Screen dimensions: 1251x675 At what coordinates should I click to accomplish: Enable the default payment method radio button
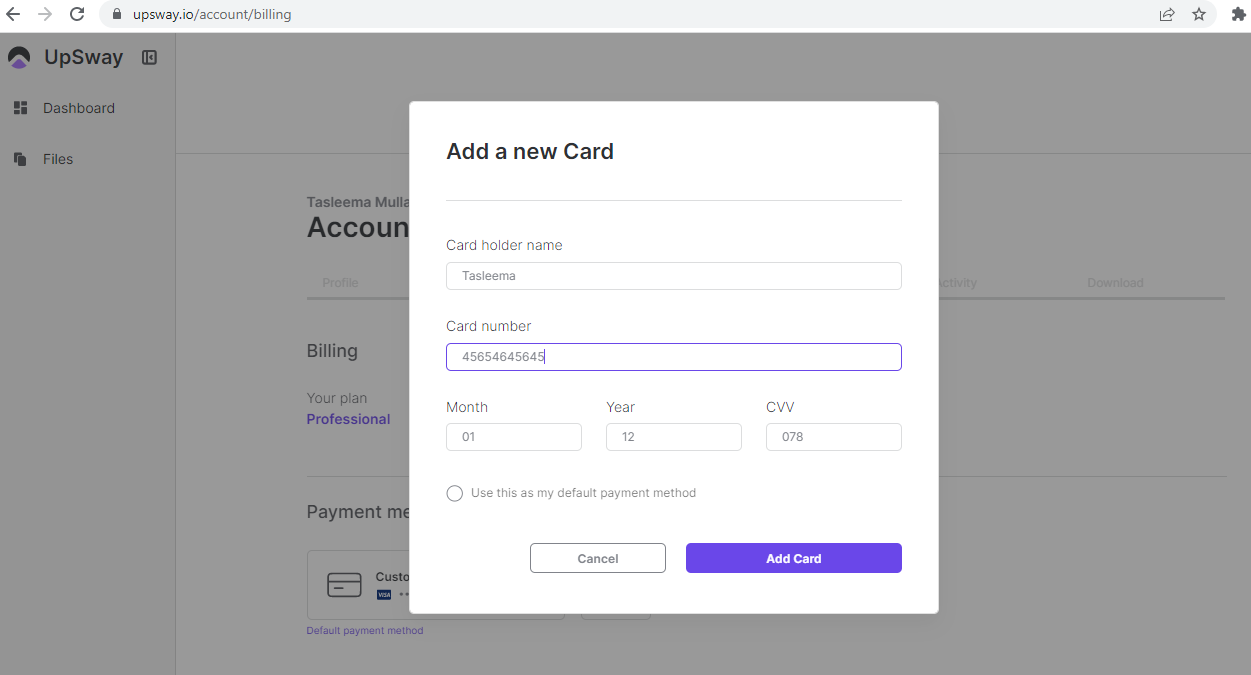pyautogui.click(x=455, y=493)
